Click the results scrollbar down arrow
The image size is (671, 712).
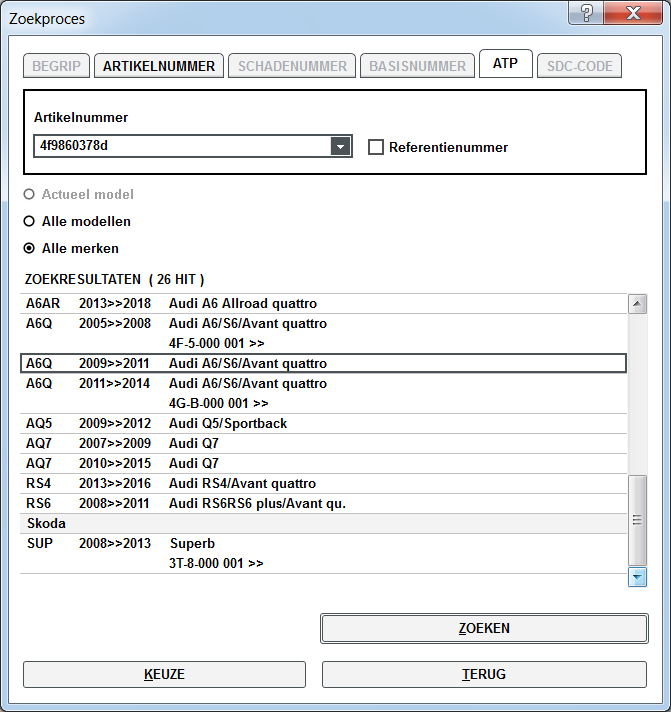pyautogui.click(x=637, y=577)
